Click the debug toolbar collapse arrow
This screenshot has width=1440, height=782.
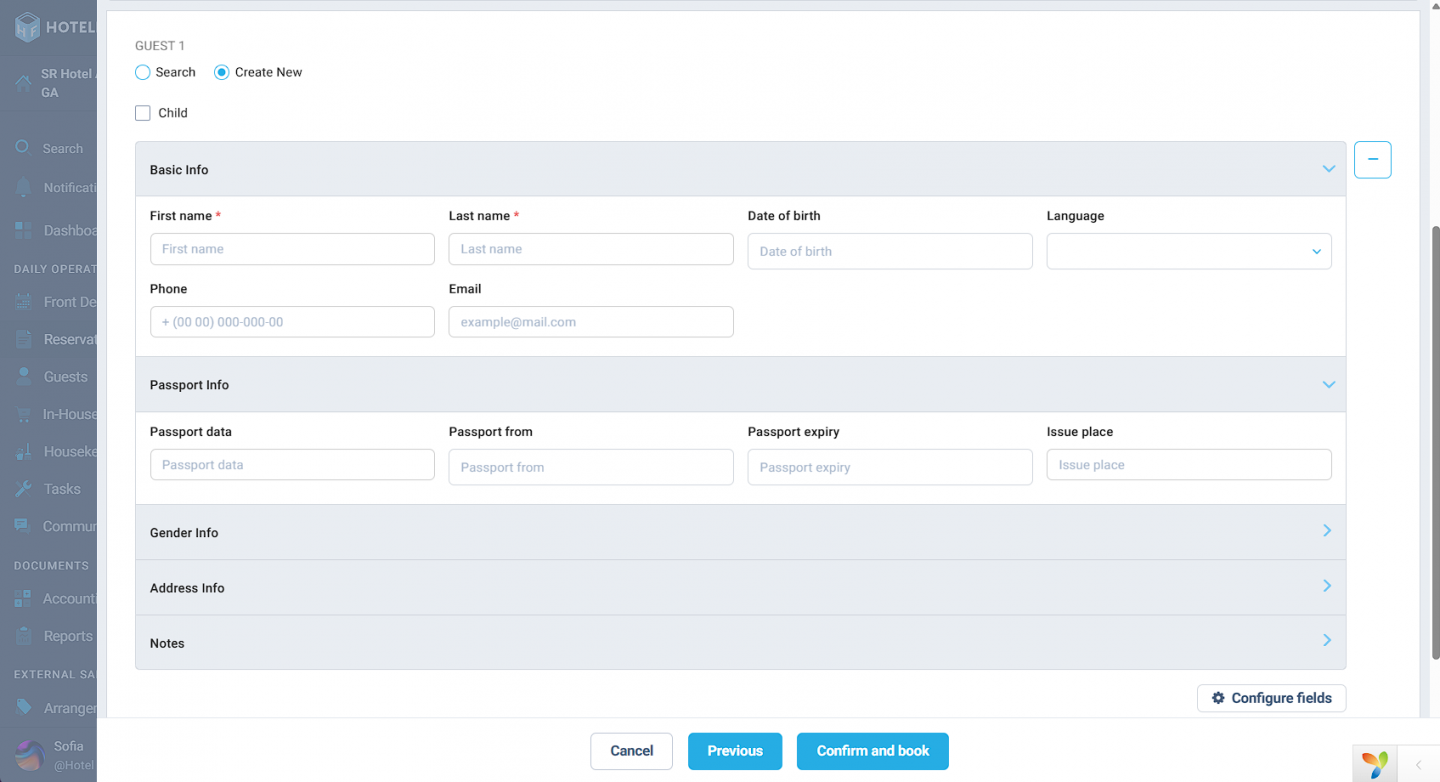click(x=1418, y=765)
